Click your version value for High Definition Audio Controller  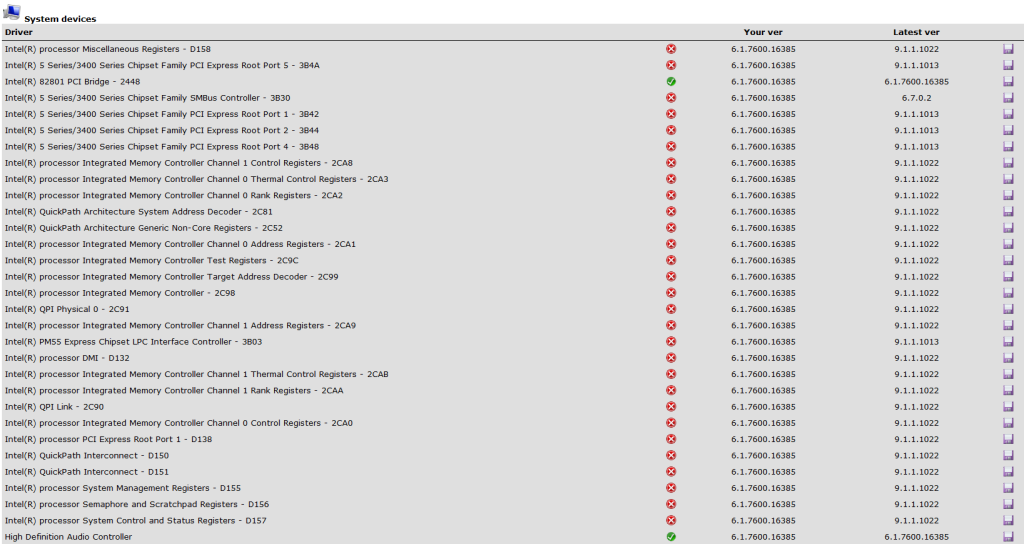(763, 537)
